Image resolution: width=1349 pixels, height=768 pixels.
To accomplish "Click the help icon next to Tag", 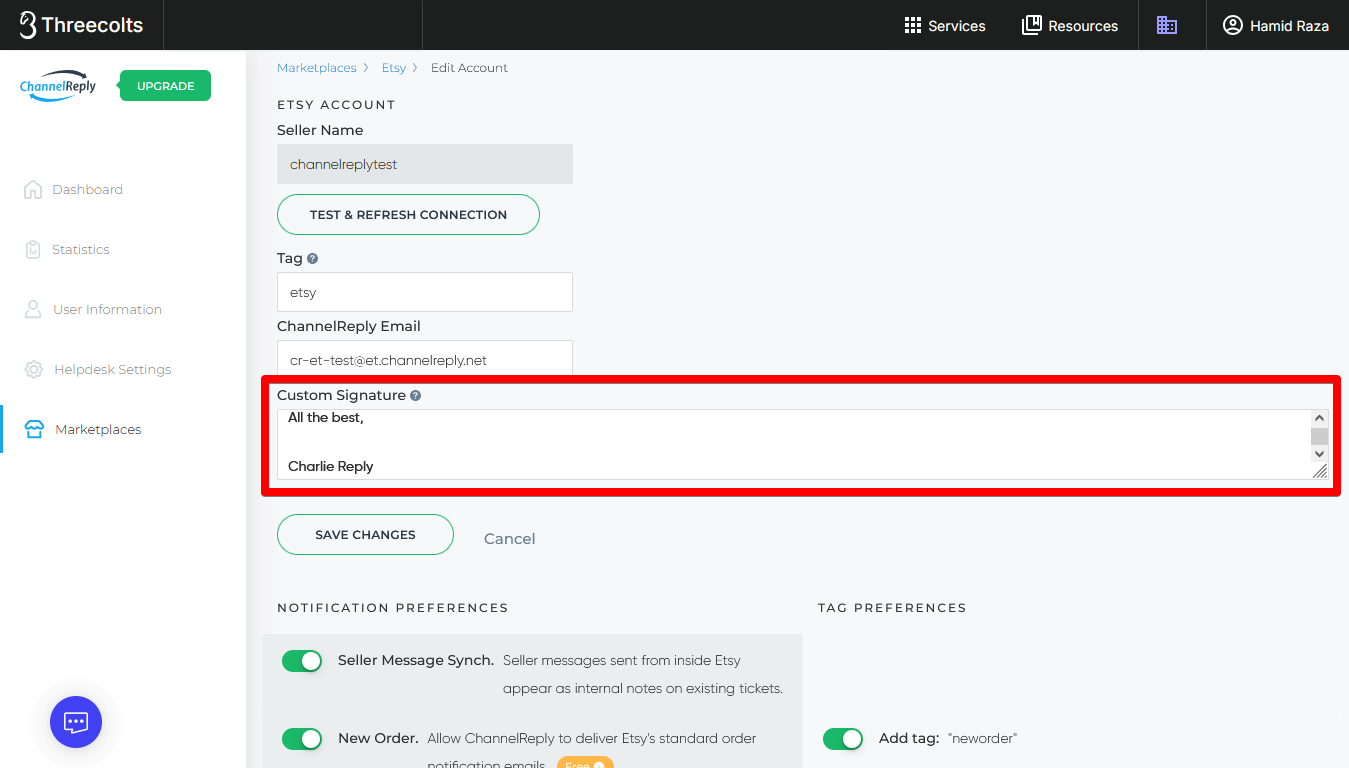I will pos(313,258).
